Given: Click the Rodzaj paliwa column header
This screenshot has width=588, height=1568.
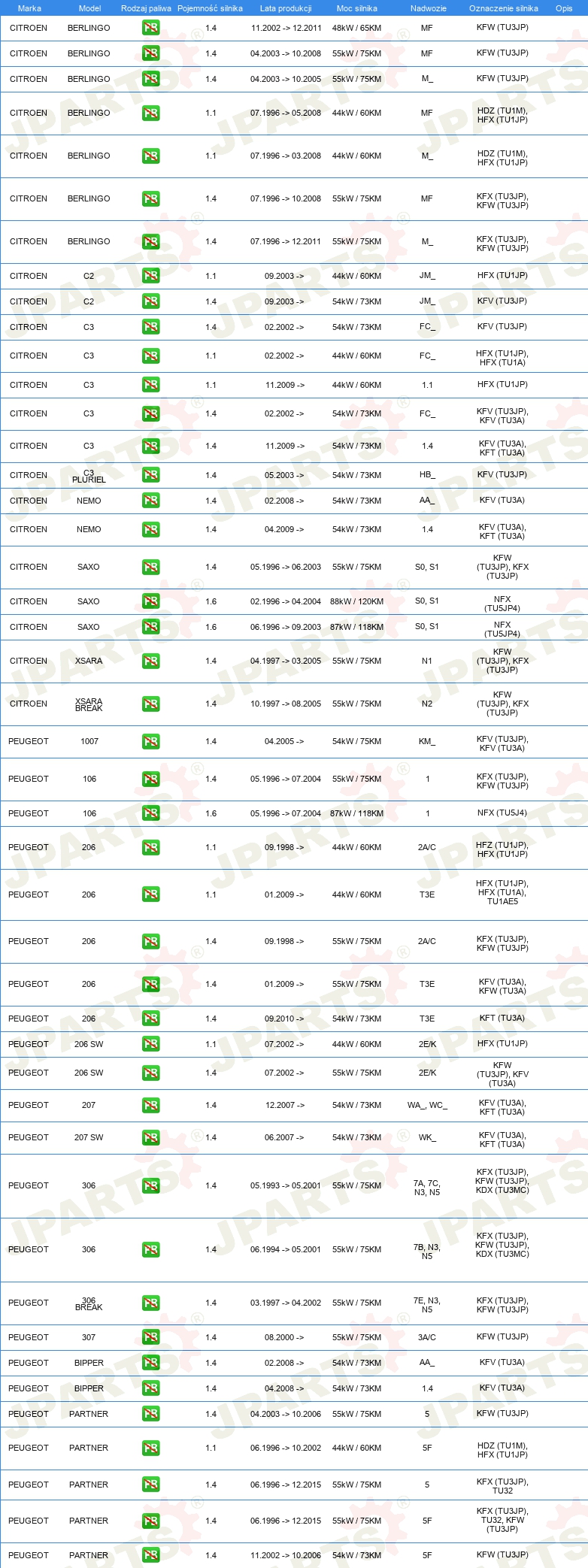Looking at the screenshot, I should pos(146,8).
